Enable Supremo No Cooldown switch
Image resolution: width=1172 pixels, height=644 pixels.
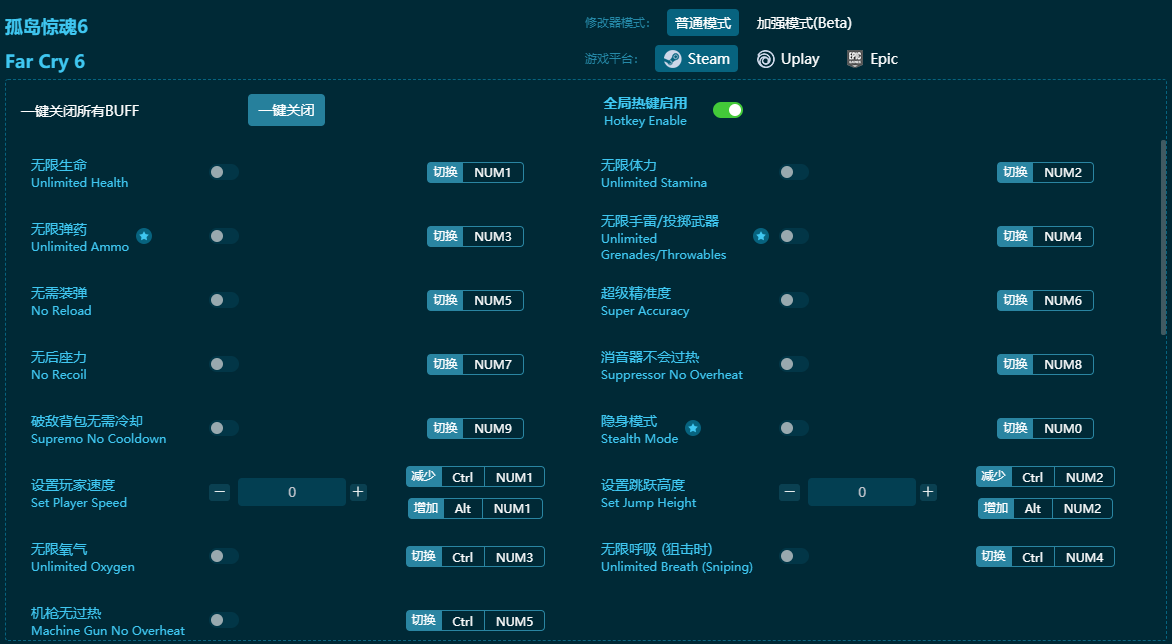point(223,428)
